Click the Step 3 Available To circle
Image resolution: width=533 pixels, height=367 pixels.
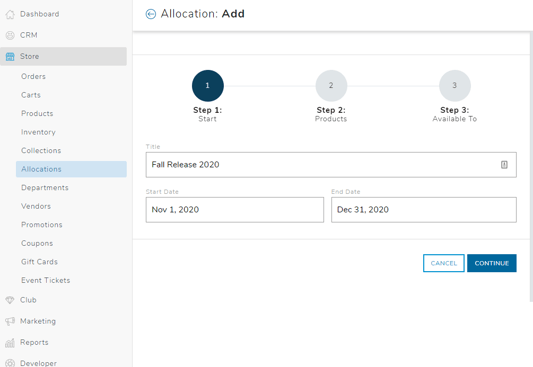455,86
